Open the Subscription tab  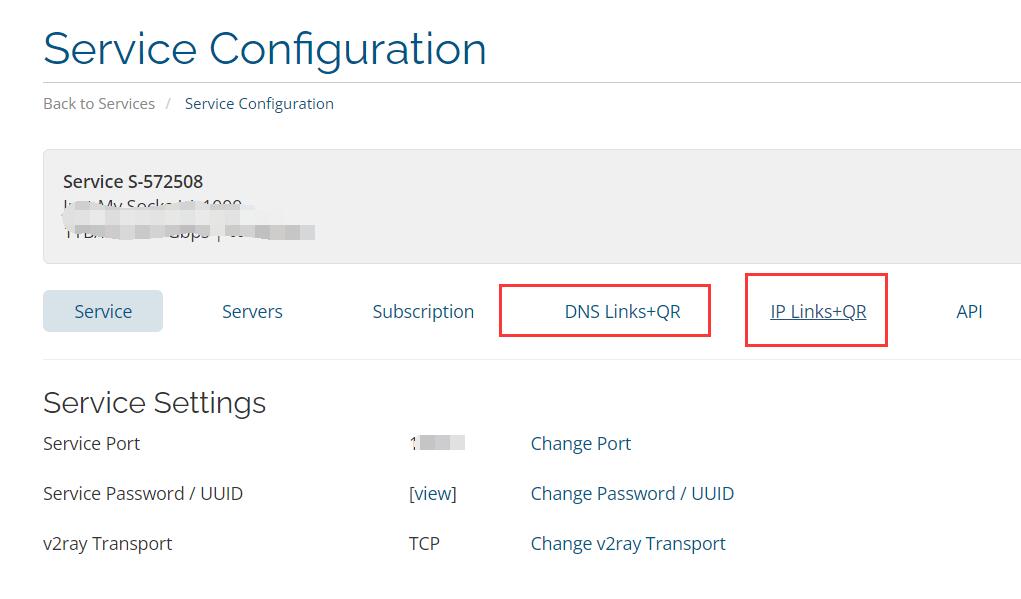coord(423,311)
